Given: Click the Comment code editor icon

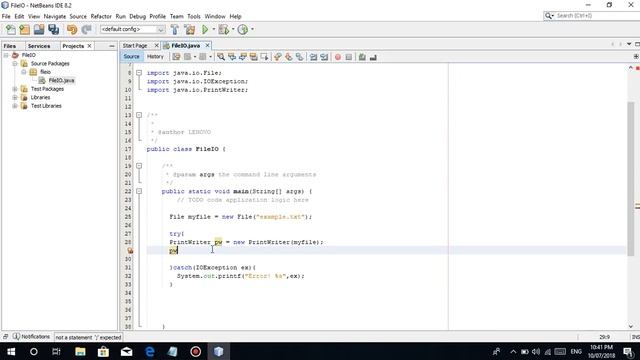Looking at the screenshot, I should (x=362, y=57).
